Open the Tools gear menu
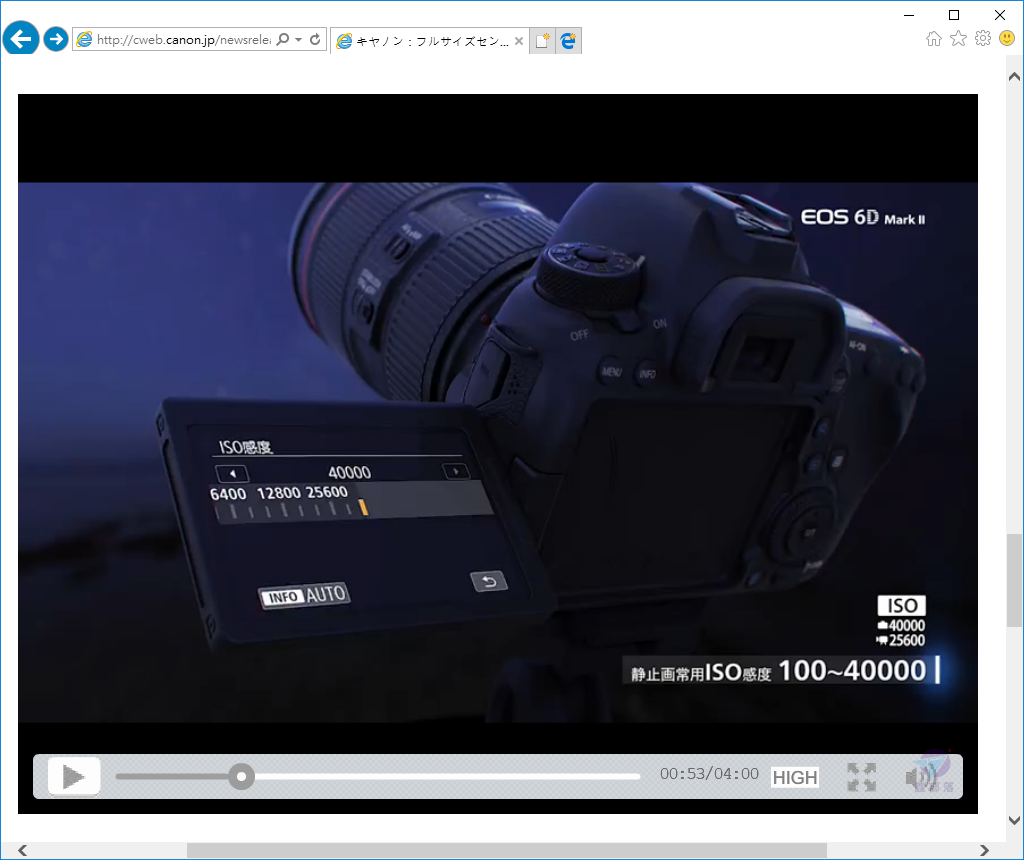This screenshot has height=860, width=1024. 983,39
